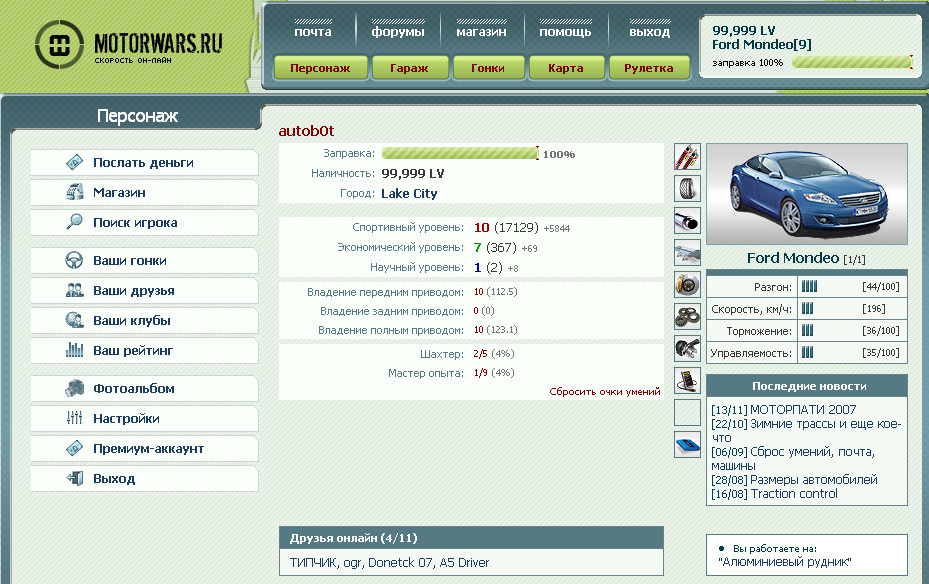The width and height of the screenshot is (929, 584).
Task: Click the empty car part slot
Action: 687,413
